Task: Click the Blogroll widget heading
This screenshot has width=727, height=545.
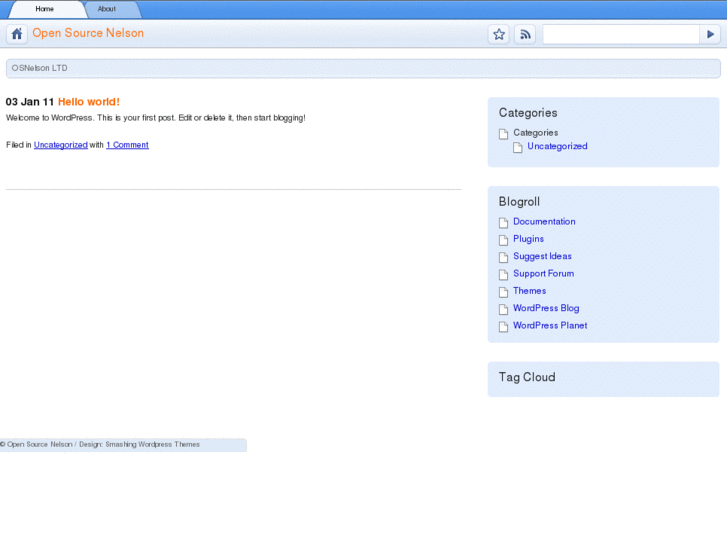Action: pos(519,202)
